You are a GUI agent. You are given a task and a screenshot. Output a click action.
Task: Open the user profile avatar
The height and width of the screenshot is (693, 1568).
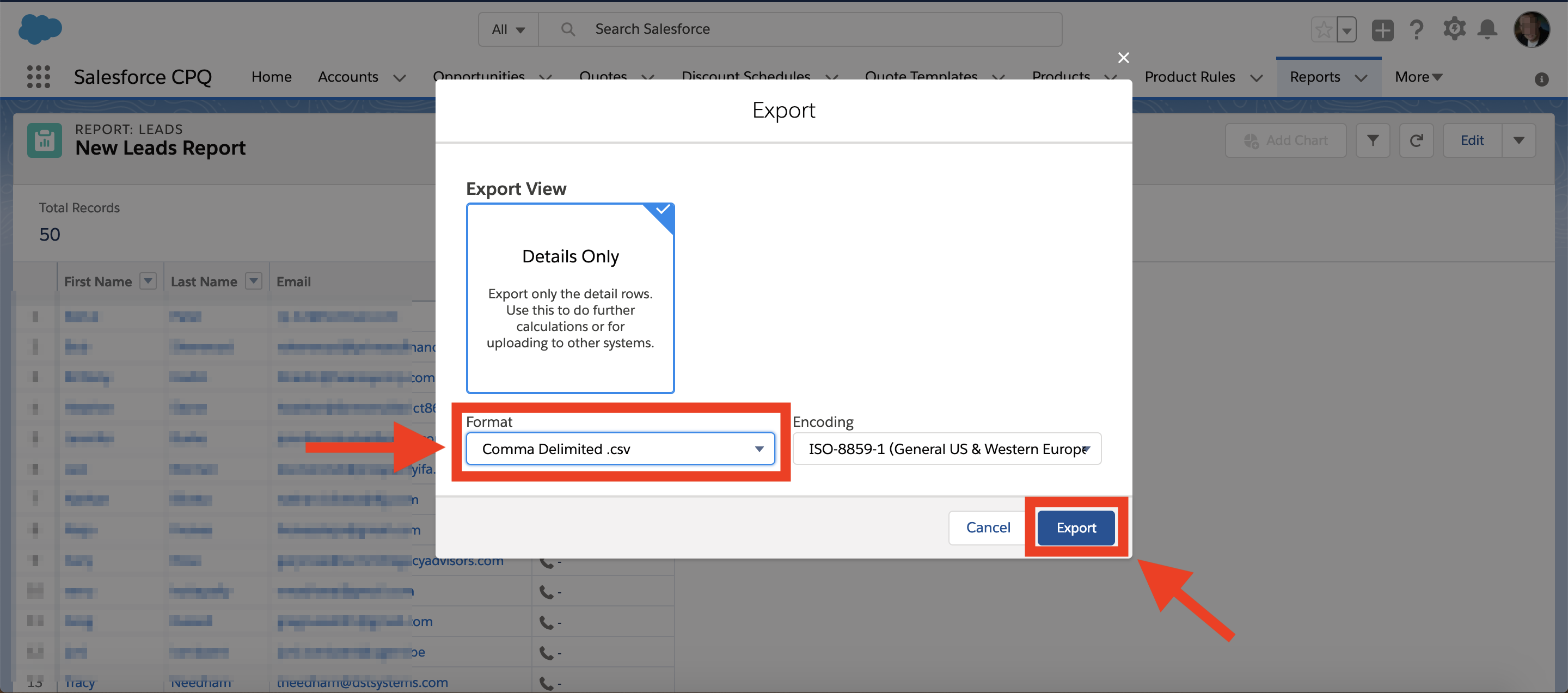pos(1532,29)
